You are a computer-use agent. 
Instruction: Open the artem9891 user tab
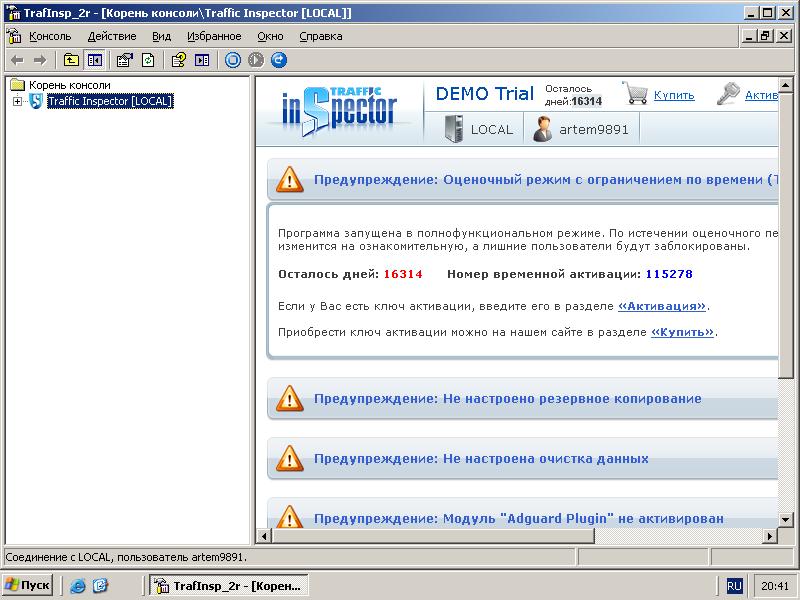click(582, 129)
